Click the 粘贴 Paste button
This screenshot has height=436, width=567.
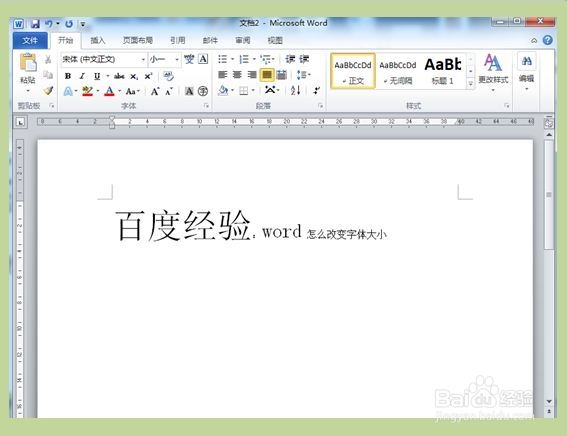[x=28, y=72]
